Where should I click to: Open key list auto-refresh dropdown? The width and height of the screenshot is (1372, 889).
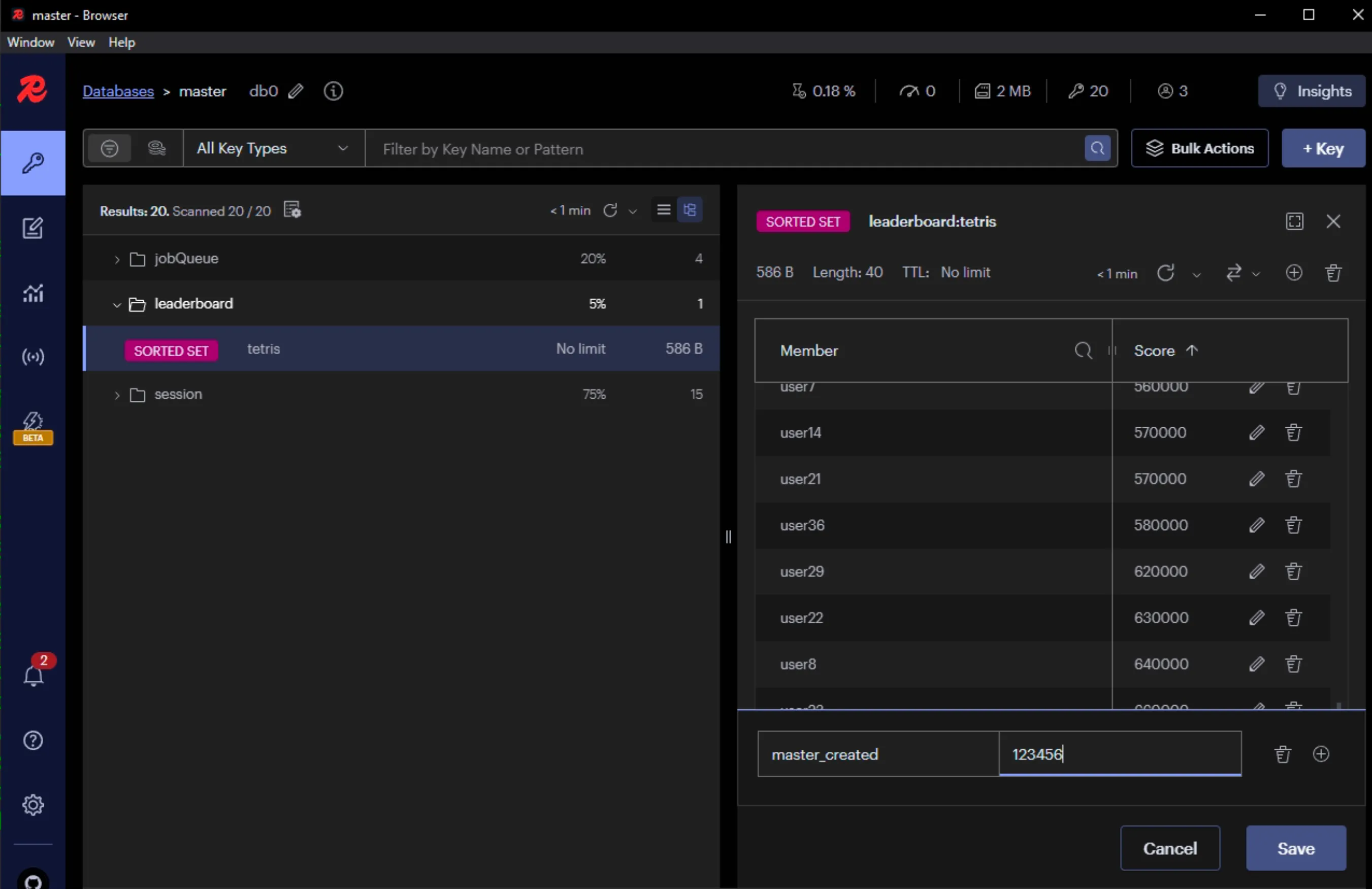632,212
